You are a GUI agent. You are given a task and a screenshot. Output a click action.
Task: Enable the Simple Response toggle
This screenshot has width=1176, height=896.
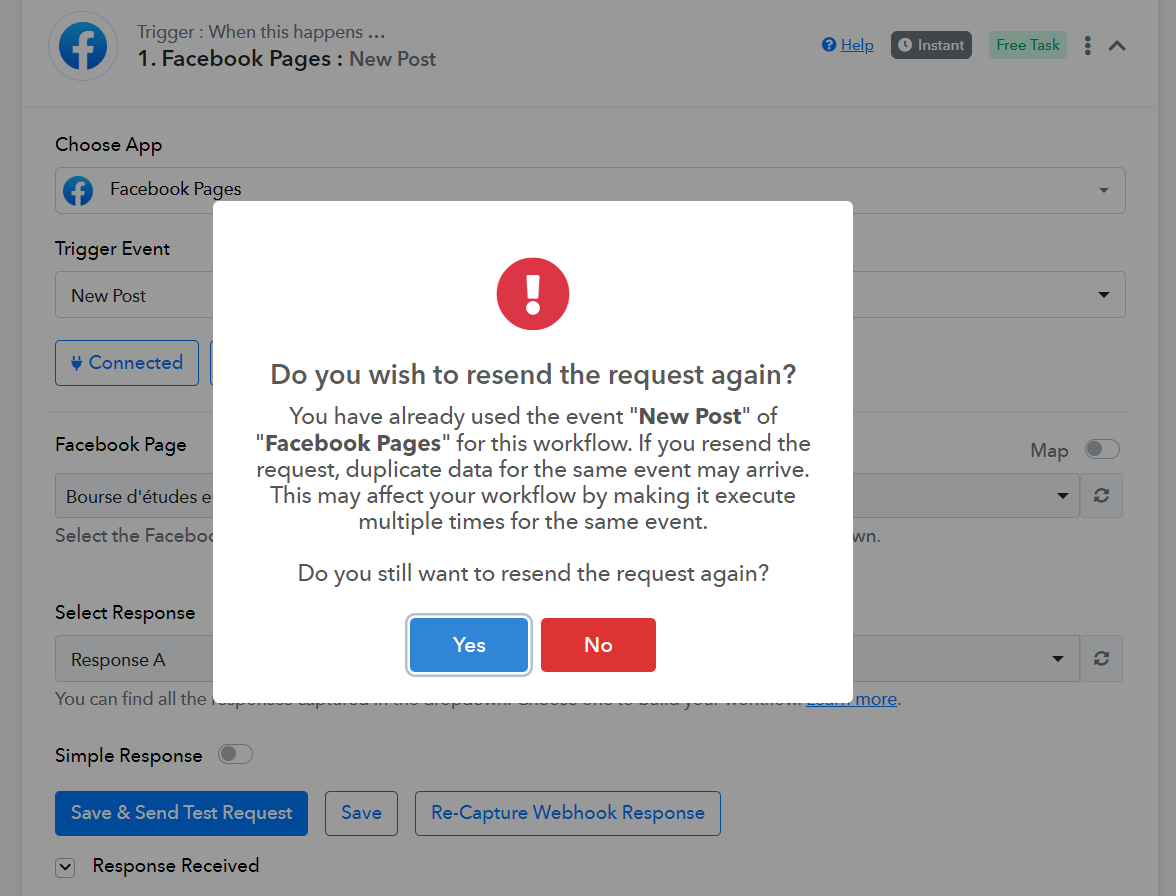(x=236, y=754)
